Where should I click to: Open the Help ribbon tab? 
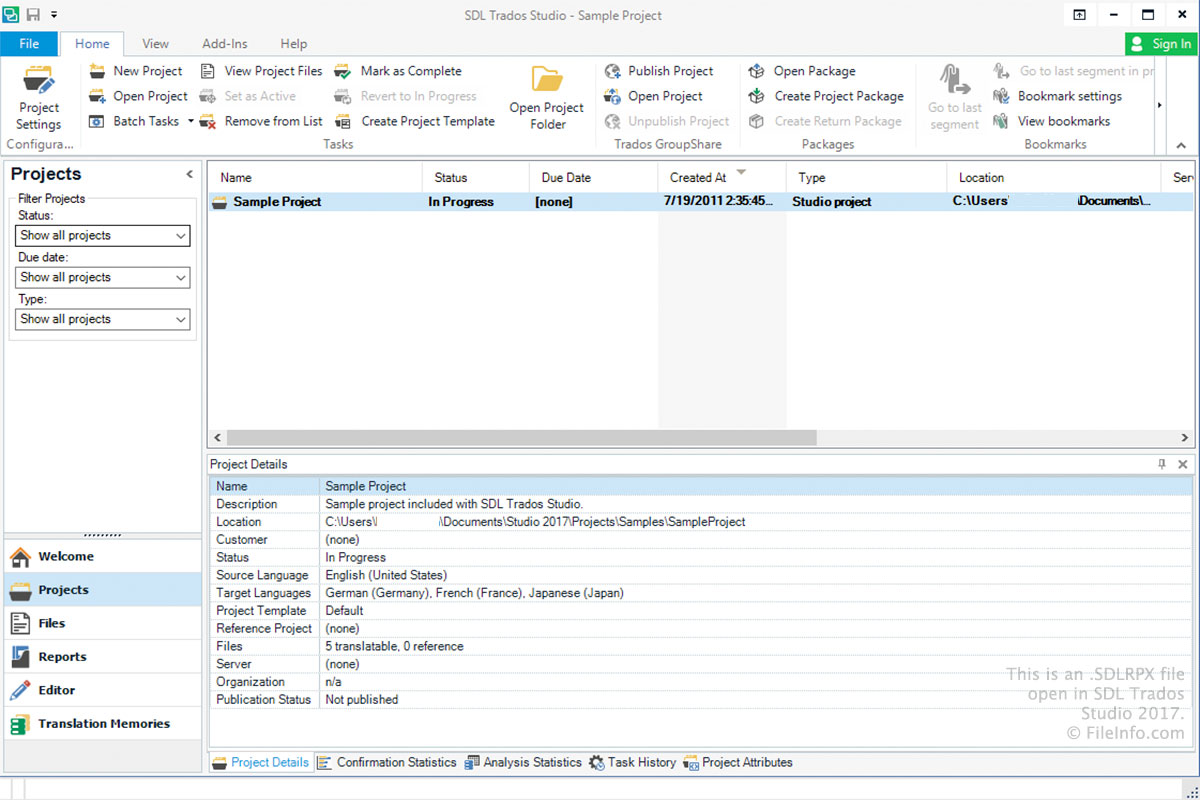(294, 44)
